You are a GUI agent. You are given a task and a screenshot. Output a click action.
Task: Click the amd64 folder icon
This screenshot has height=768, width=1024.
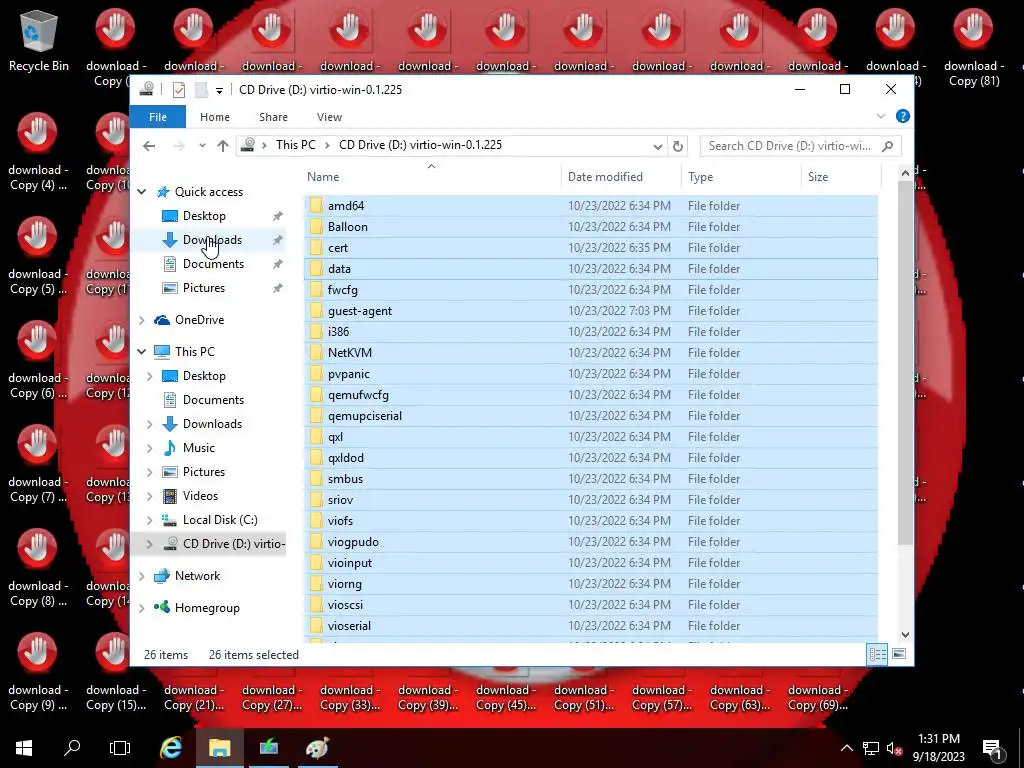[316, 206]
